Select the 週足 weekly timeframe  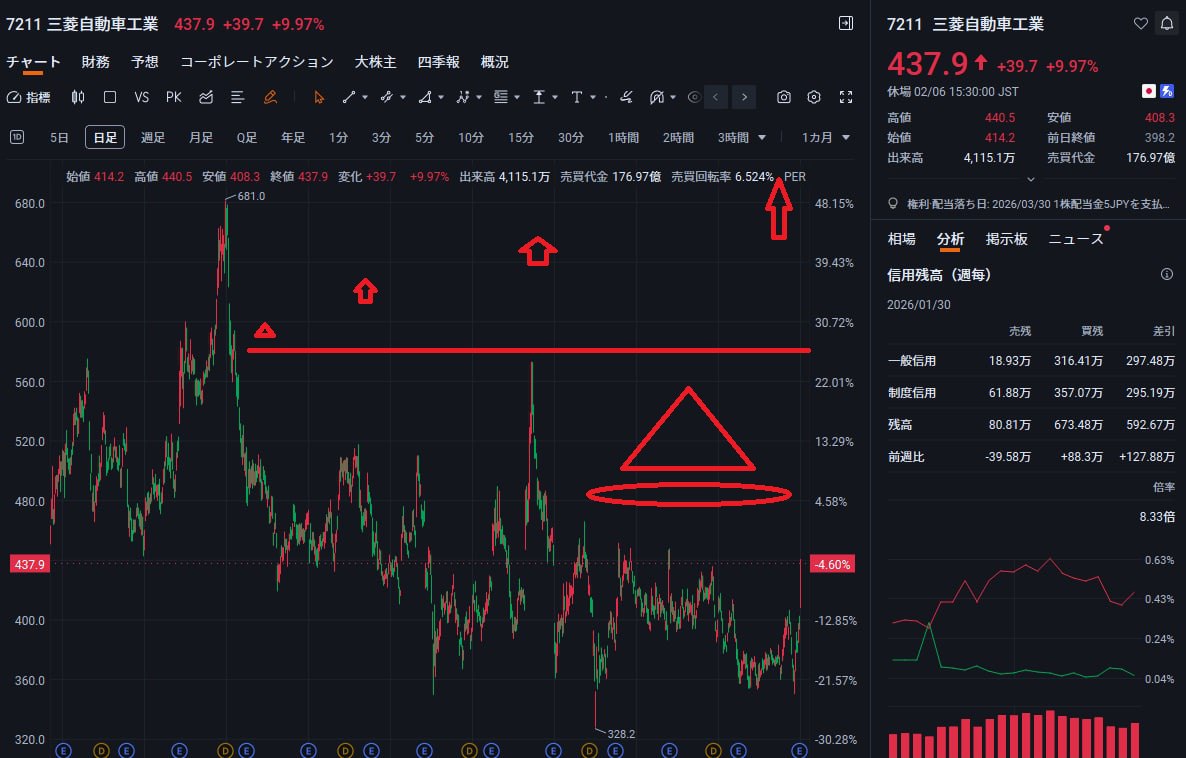click(x=153, y=138)
